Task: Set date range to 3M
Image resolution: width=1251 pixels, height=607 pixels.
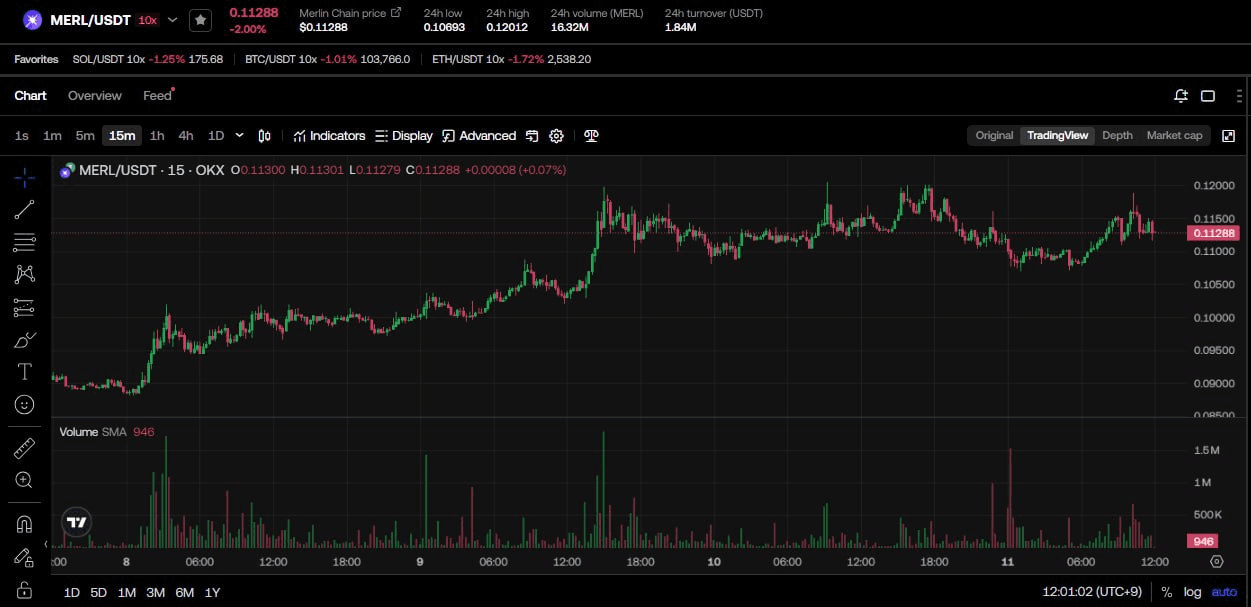Action: (x=155, y=592)
